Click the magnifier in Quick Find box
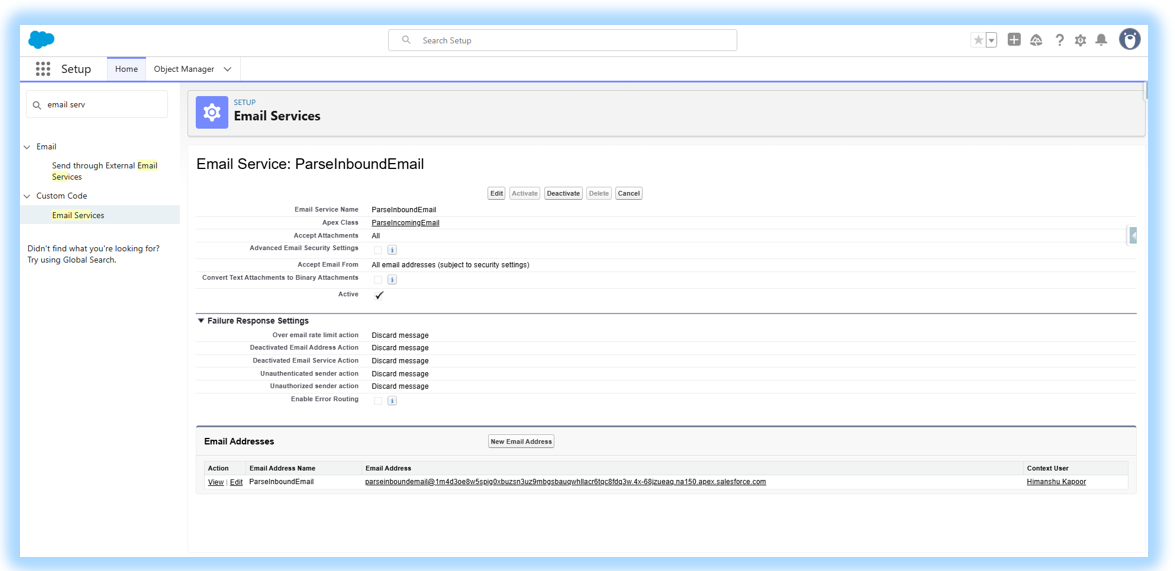Image resolution: width=1175 pixels, height=571 pixels. point(37,106)
